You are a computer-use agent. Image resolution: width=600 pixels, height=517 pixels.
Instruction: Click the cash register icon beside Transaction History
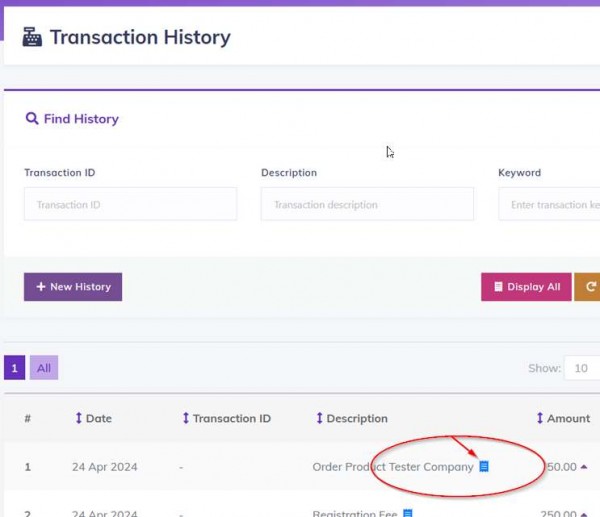pos(32,37)
